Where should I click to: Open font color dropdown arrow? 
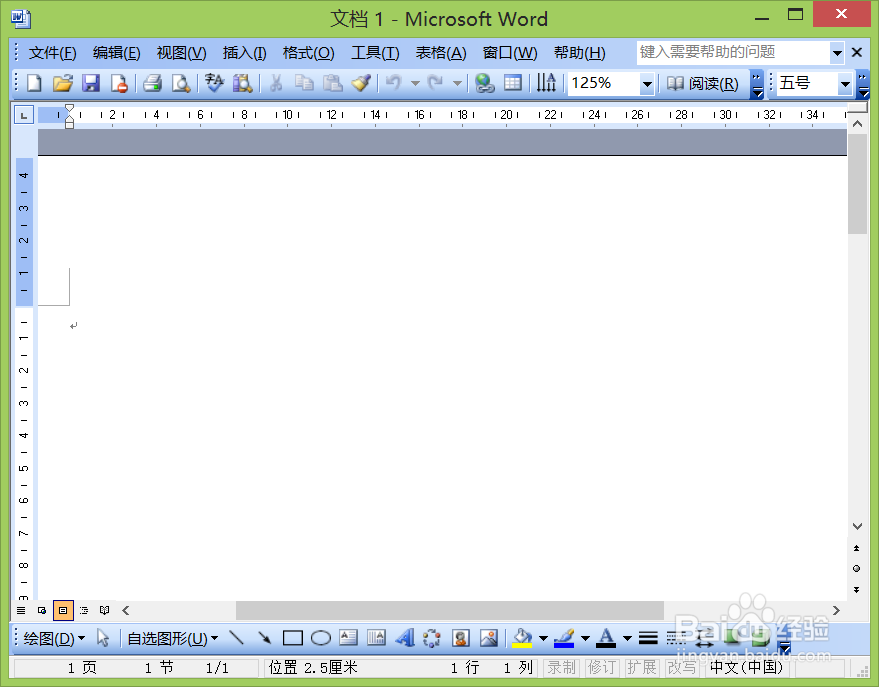pyautogui.click(x=627, y=638)
